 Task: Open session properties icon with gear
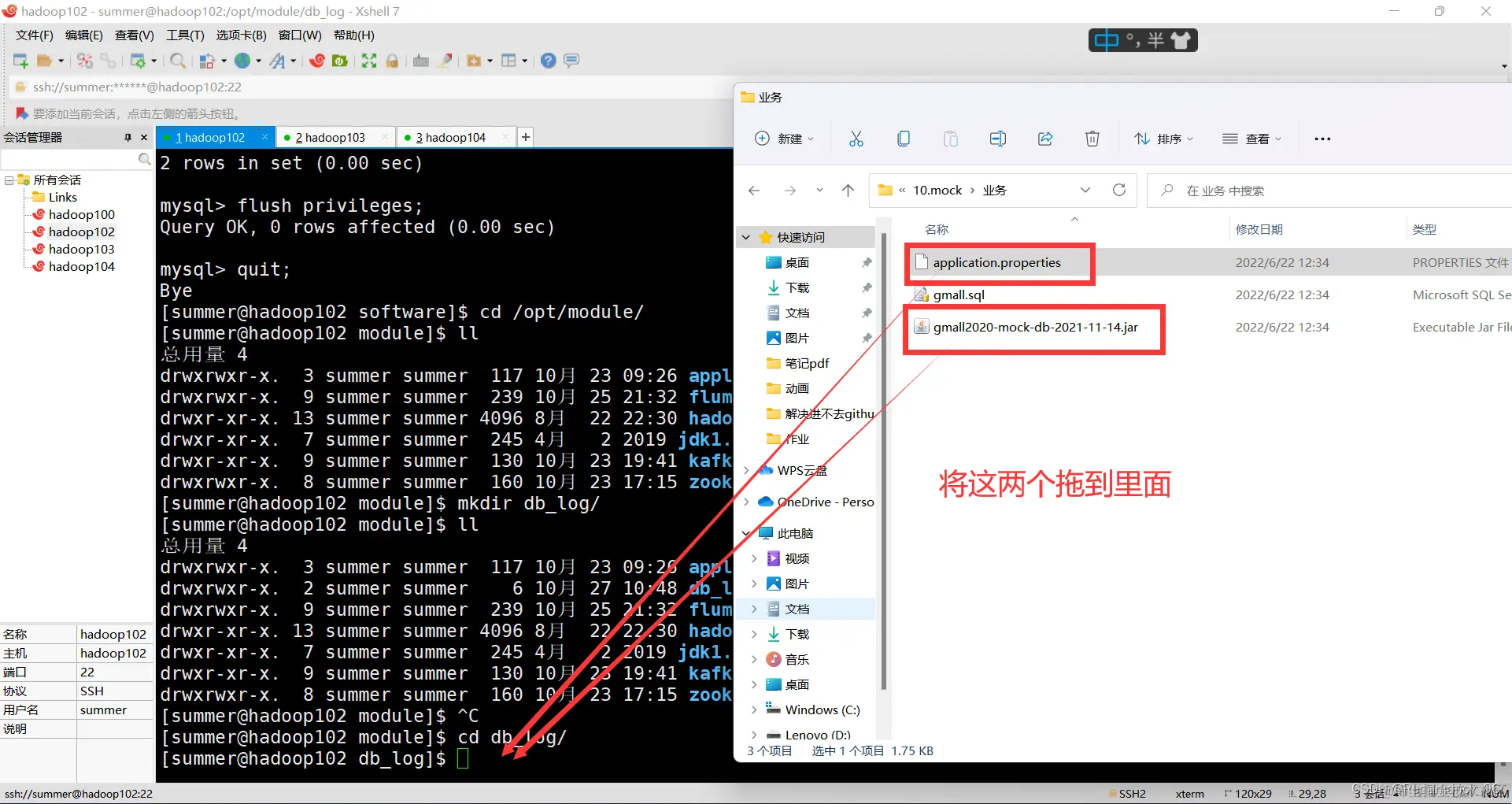pos(138,61)
